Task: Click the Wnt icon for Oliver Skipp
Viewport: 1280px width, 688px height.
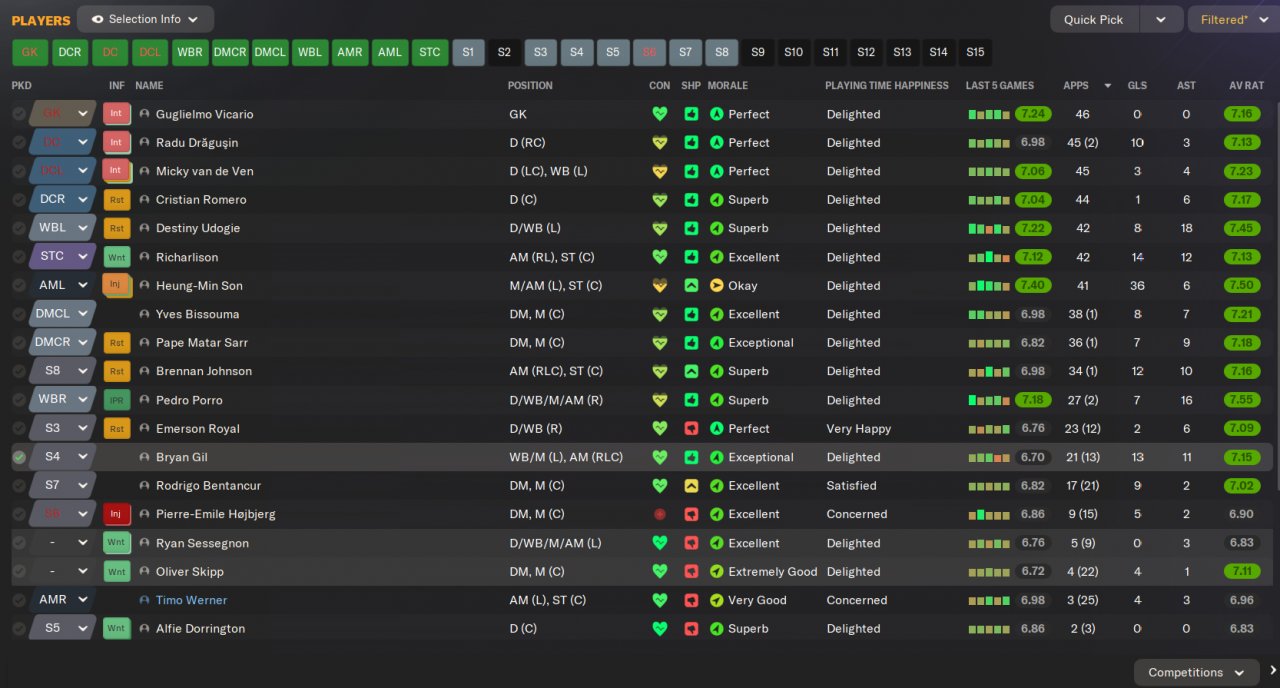Action: (116, 572)
